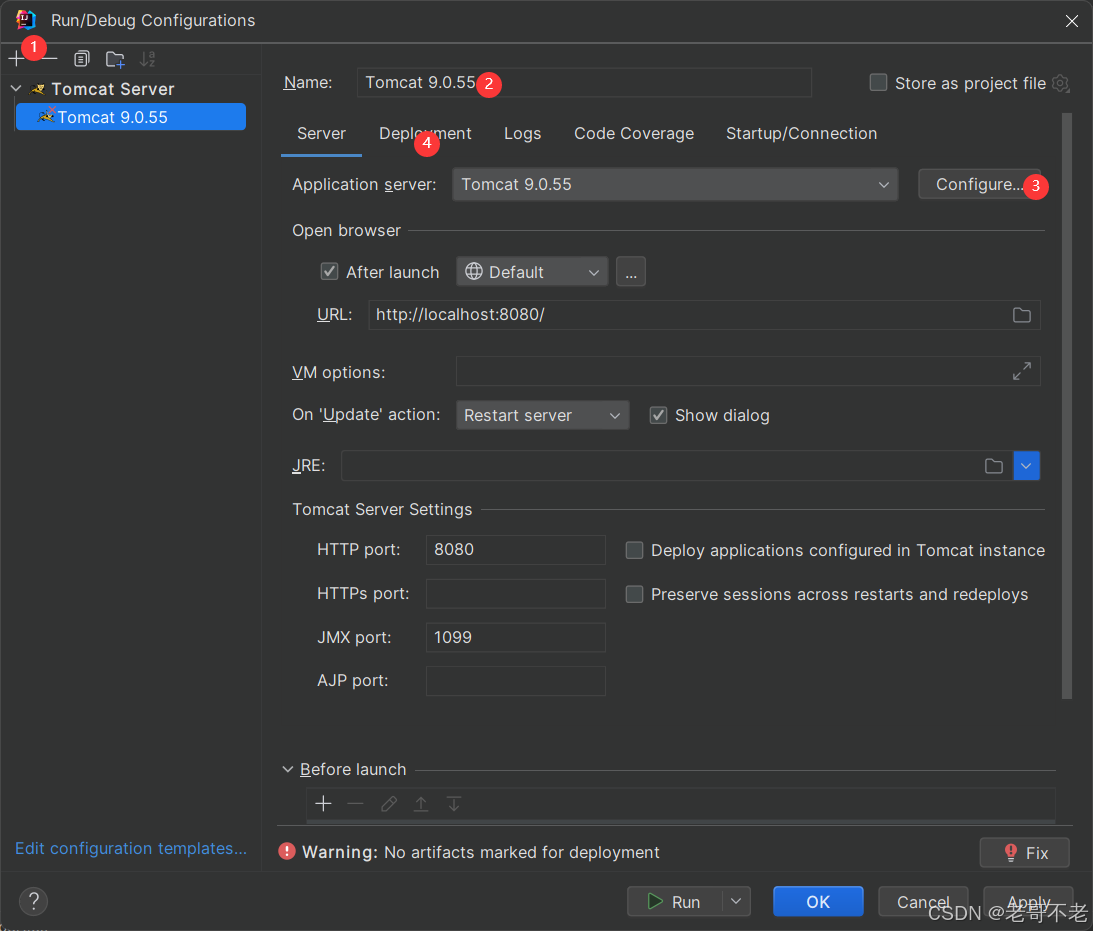Click the Name input field

tap(584, 83)
